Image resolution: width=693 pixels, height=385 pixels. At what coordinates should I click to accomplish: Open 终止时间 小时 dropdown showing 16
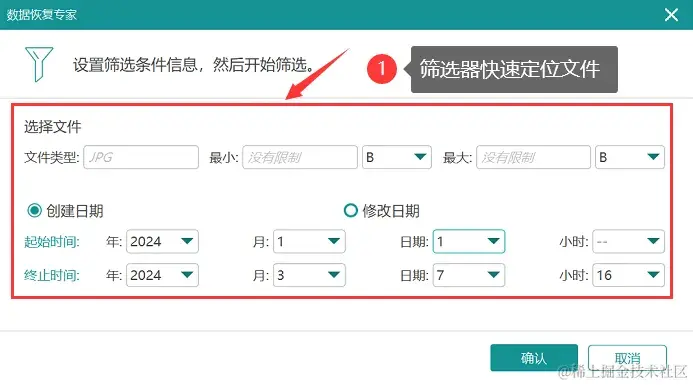coord(628,275)
